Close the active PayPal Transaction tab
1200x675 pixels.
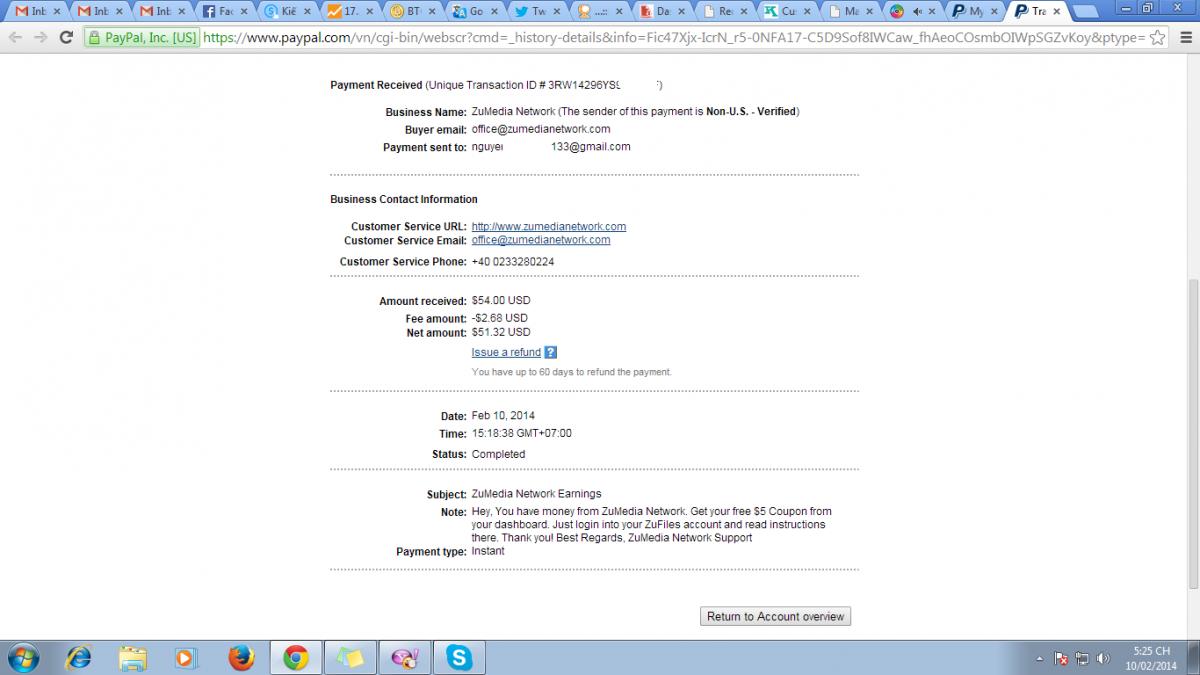point(1055,12)
